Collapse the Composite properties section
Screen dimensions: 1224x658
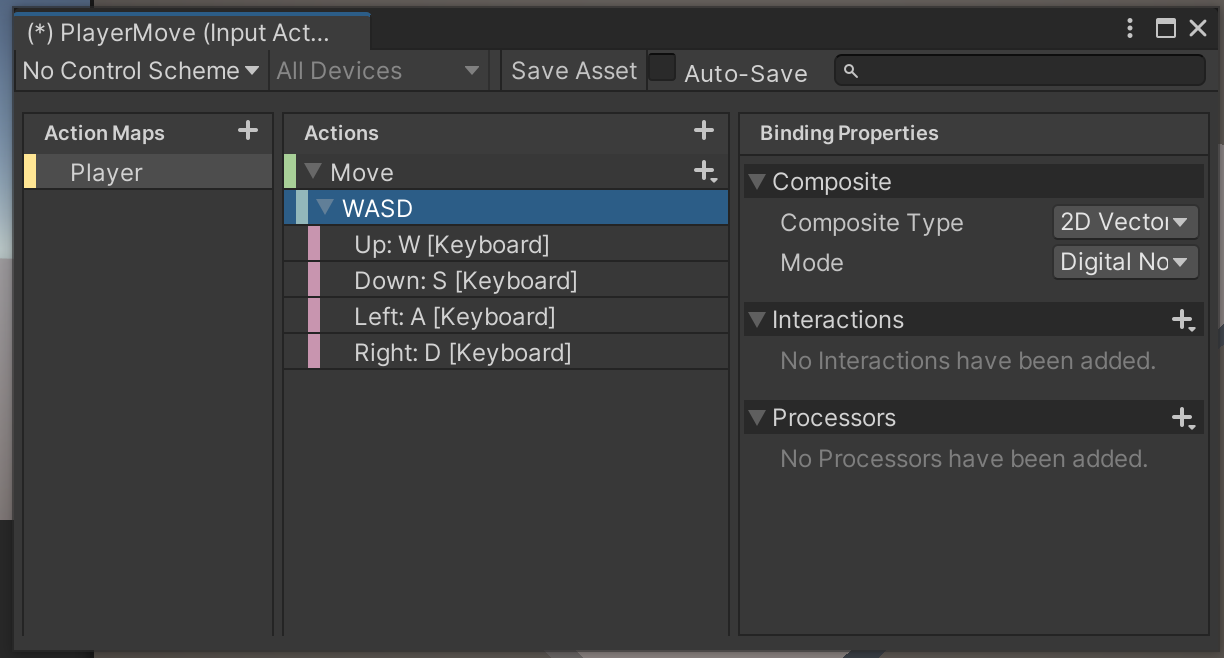tap(757, 182)
